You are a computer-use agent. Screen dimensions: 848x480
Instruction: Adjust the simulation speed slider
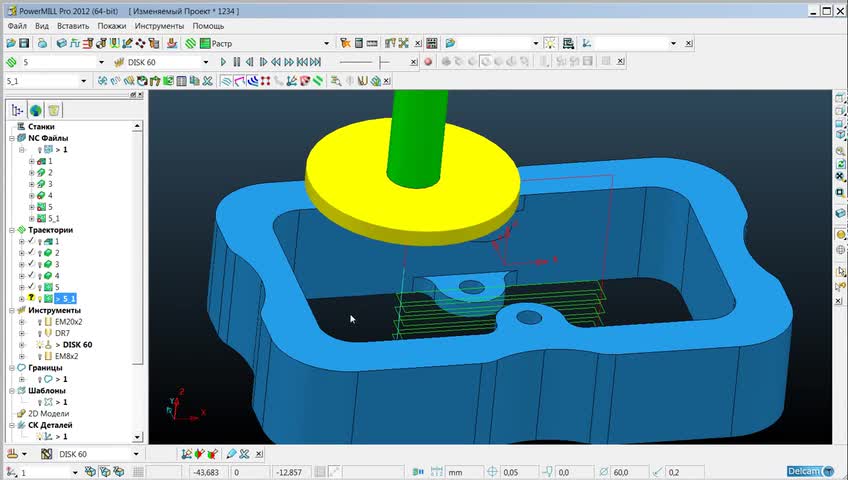[x=382, y=62]
